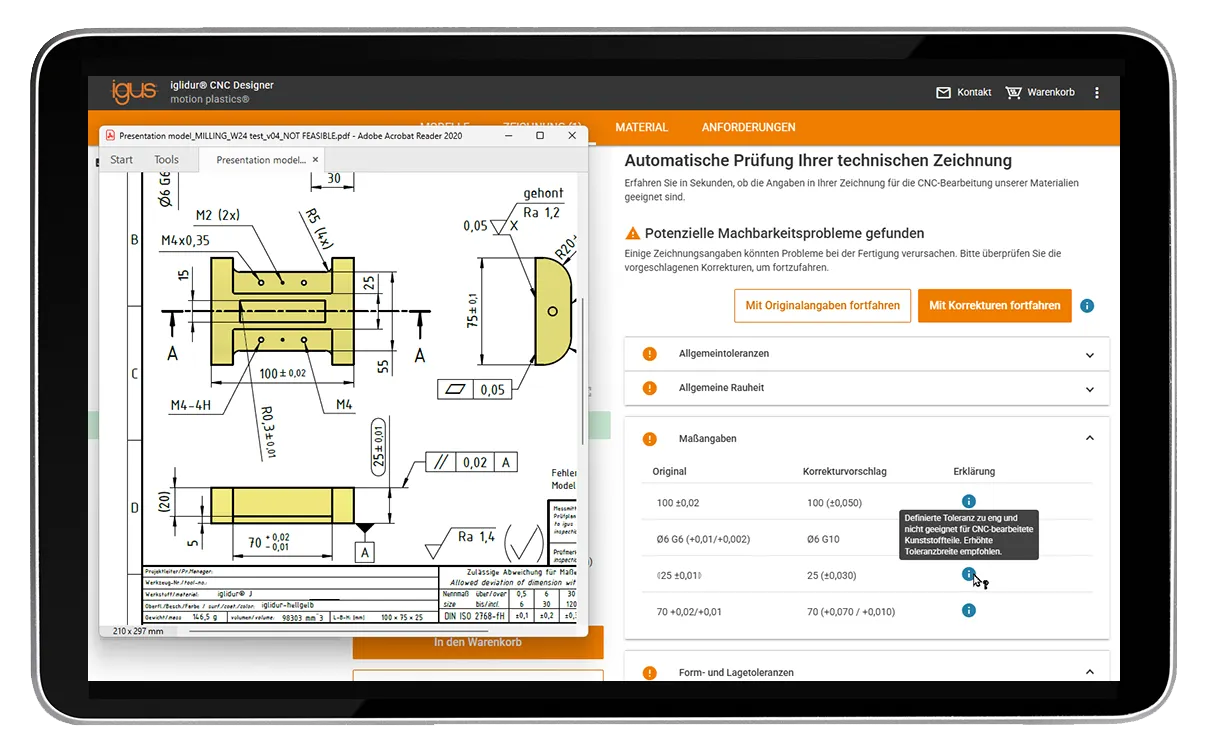Expand the Allgemeine Rauheit section
This screenshot has height=756, width=1208.
(1089, 388)
